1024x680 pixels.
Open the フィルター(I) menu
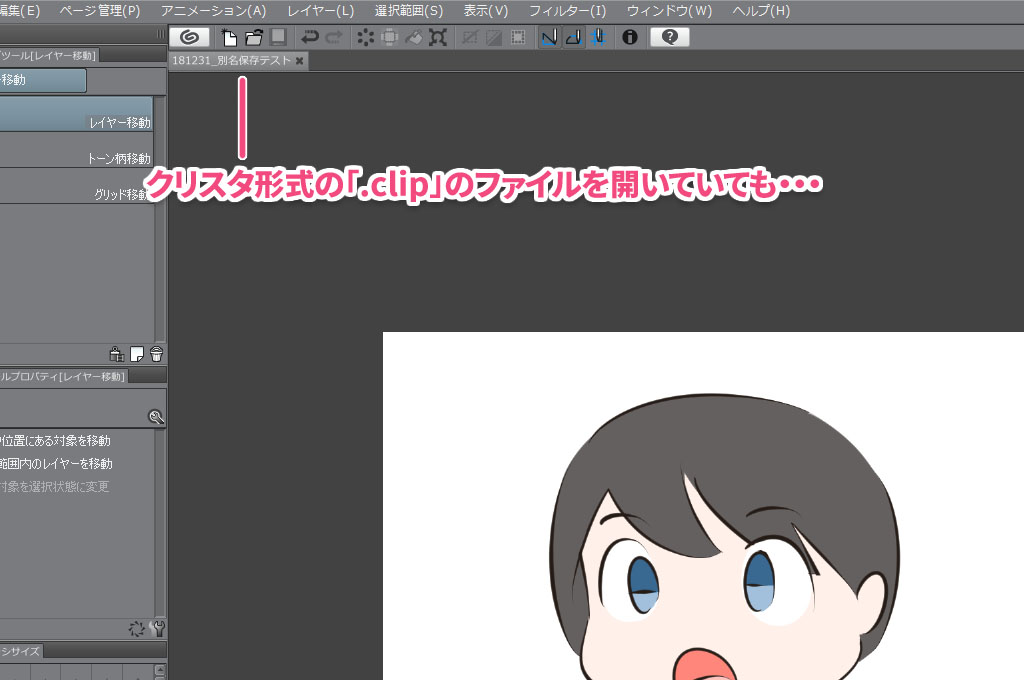[x=567, y=11]
